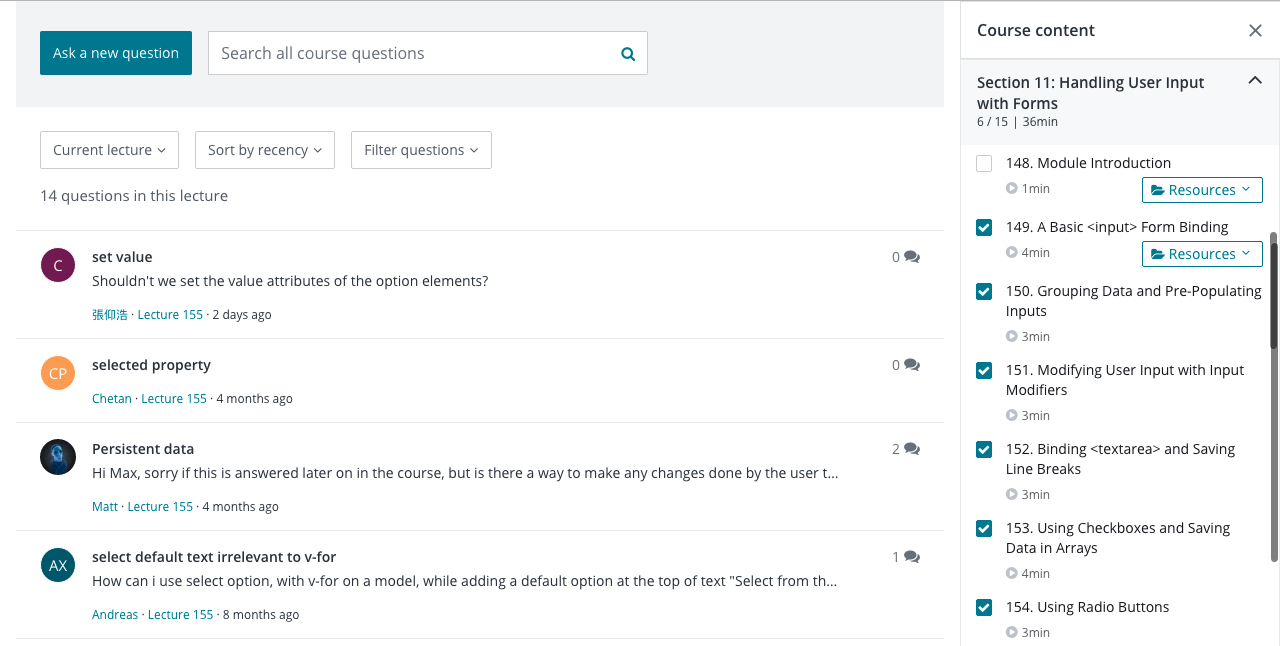
Task: Close the Course content panel
Action: [x=1255, y=30]
